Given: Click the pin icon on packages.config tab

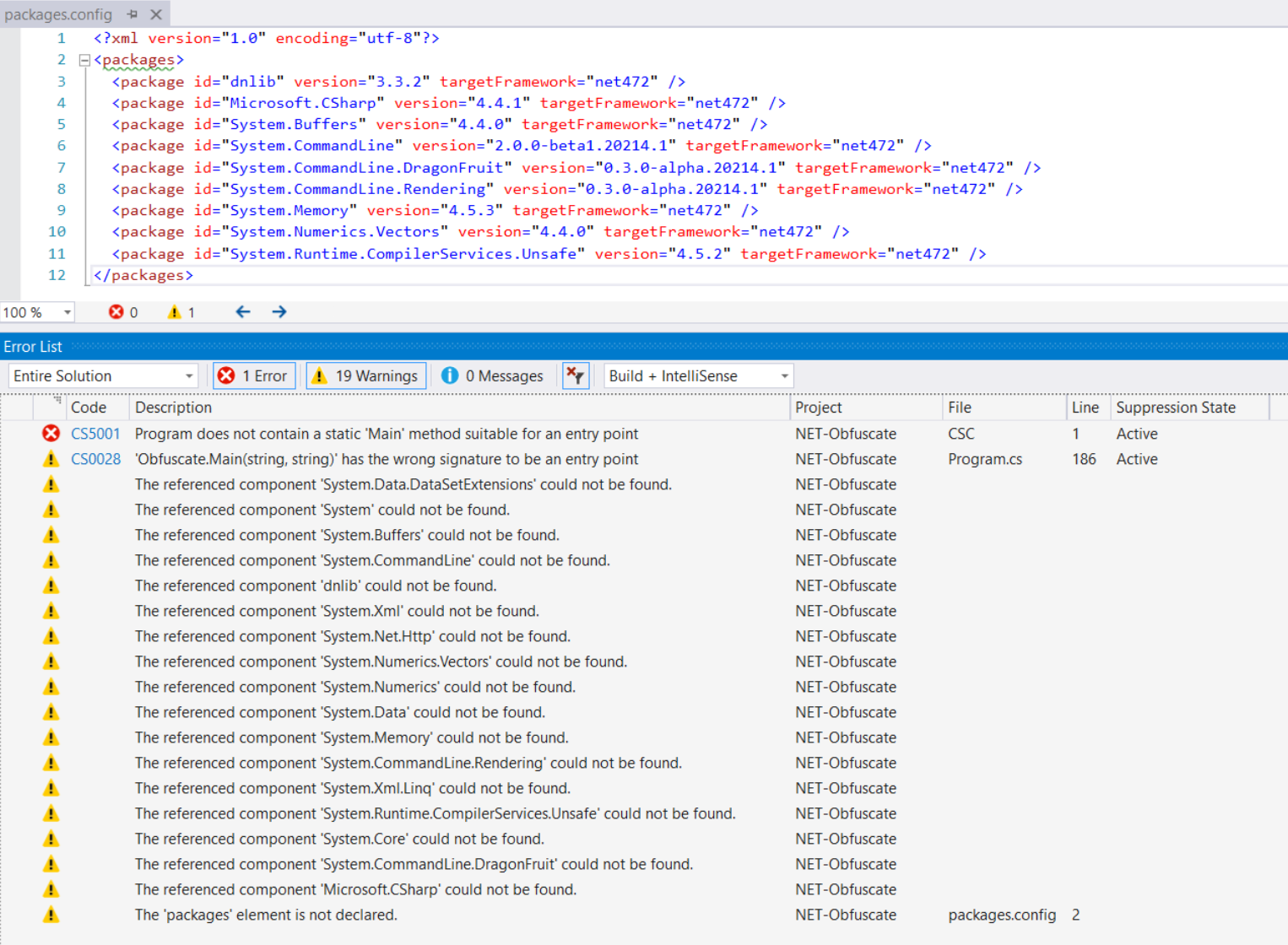Looking at the screenshot, I should (132, 13).
